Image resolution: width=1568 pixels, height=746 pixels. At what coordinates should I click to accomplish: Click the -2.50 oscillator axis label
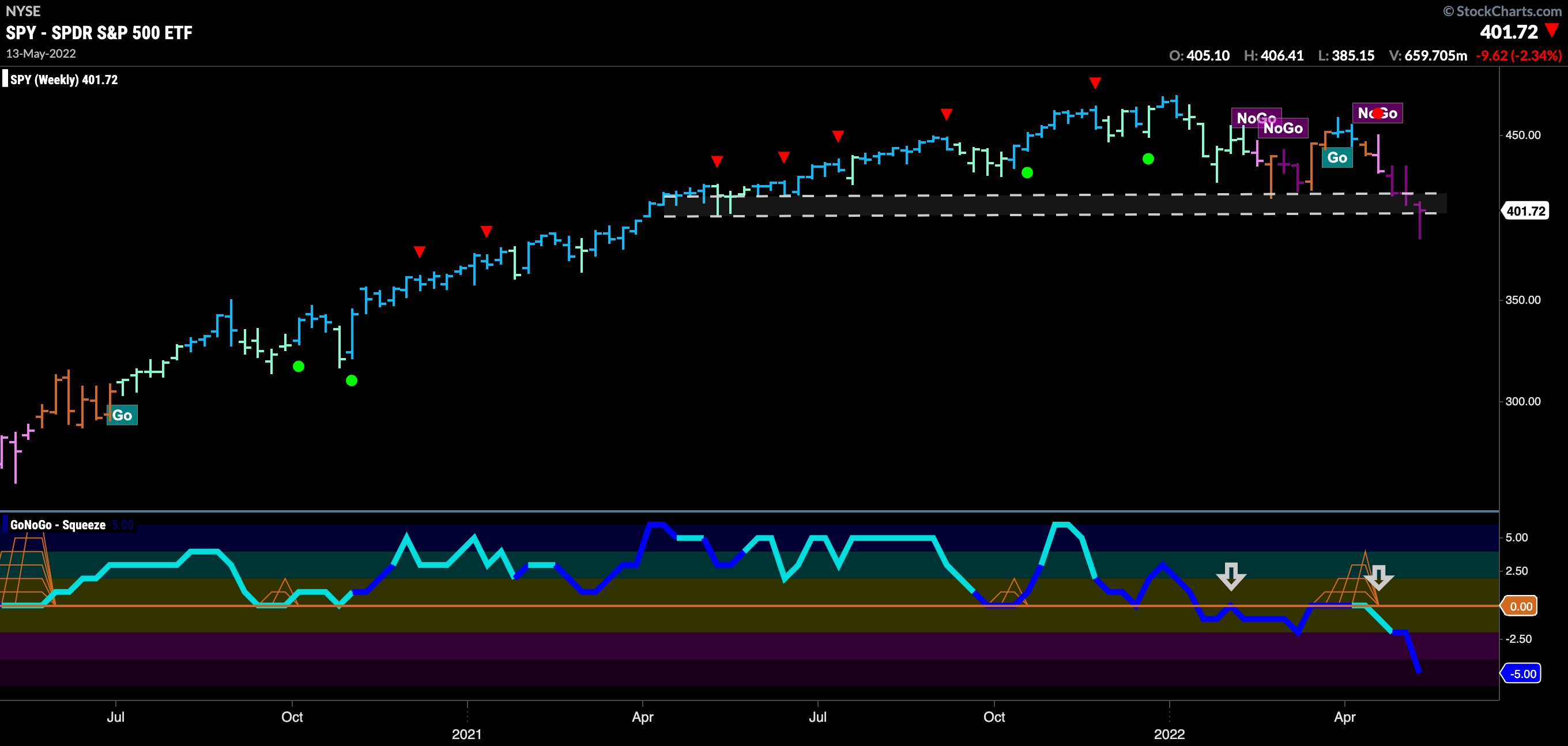click(1518, 639)
